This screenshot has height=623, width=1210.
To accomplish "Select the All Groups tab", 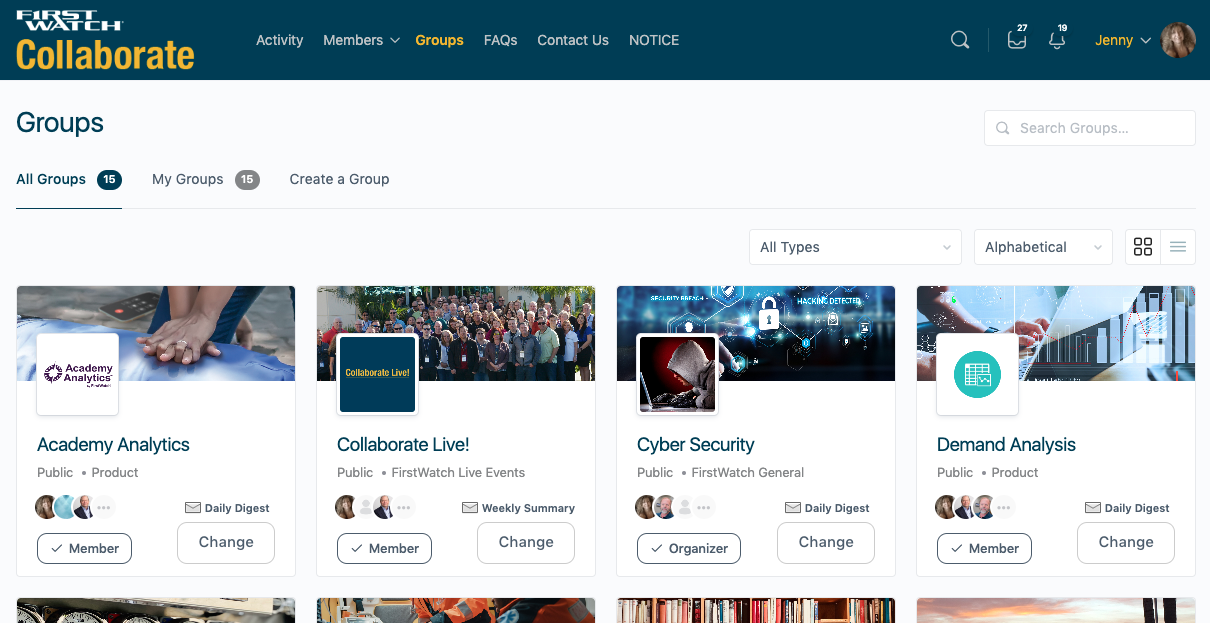I will coord(69,180).
